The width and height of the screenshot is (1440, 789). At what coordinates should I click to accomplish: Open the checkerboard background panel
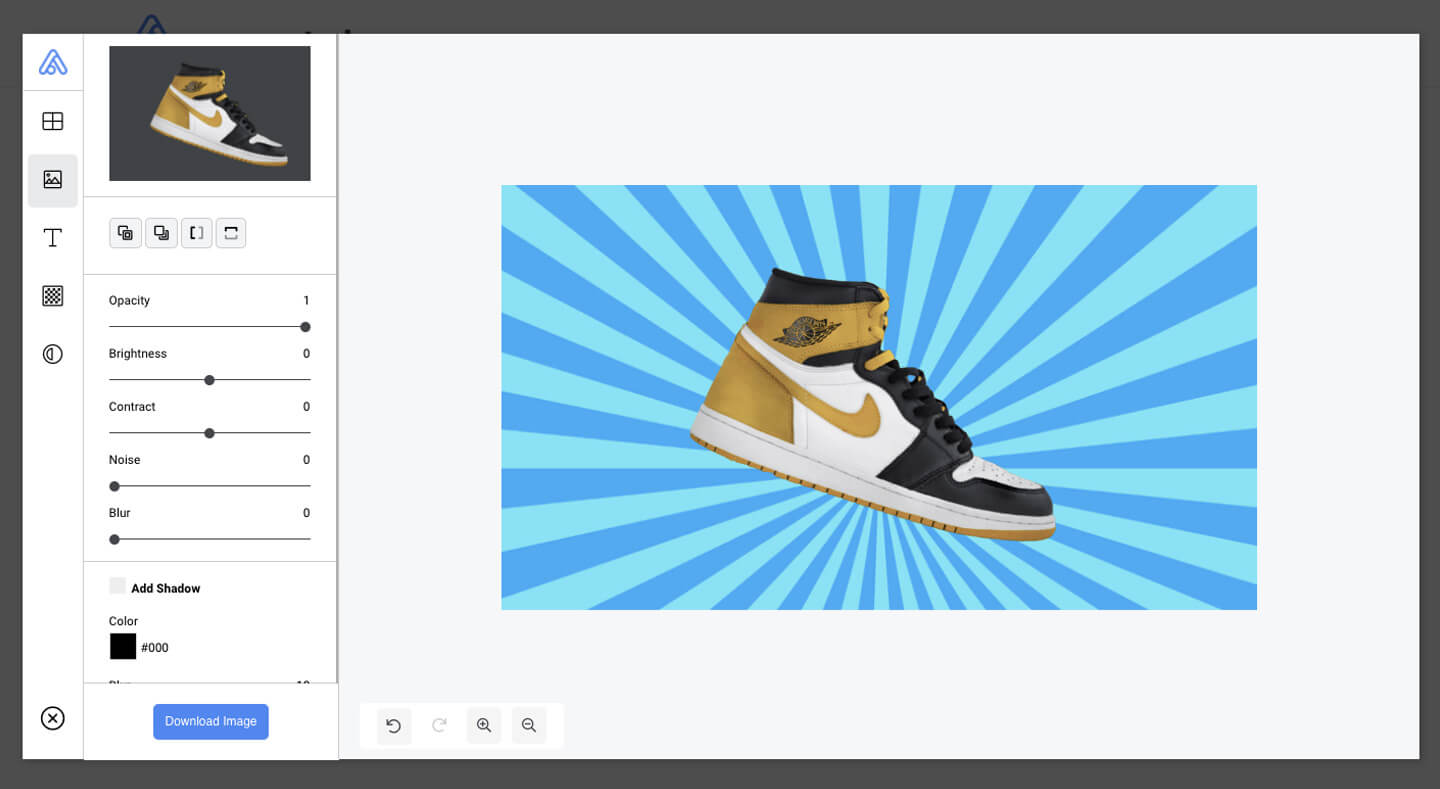click(x=53, y=296)
